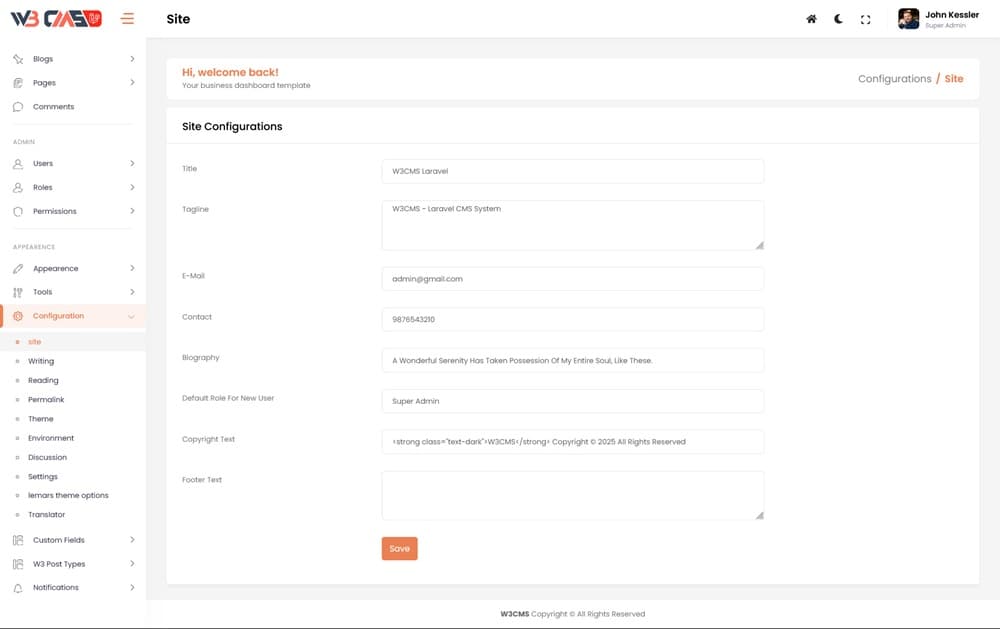Click the Permissions shield icon
The image size is (1000, 629).
18,212
